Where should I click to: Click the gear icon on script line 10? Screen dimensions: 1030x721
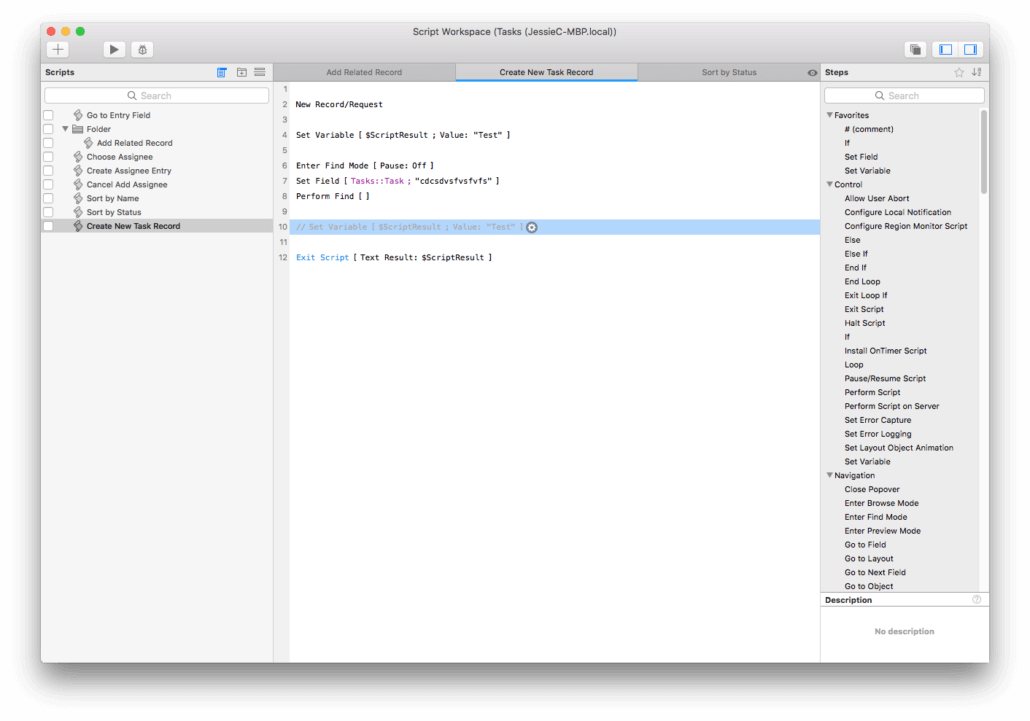(532, 227)
